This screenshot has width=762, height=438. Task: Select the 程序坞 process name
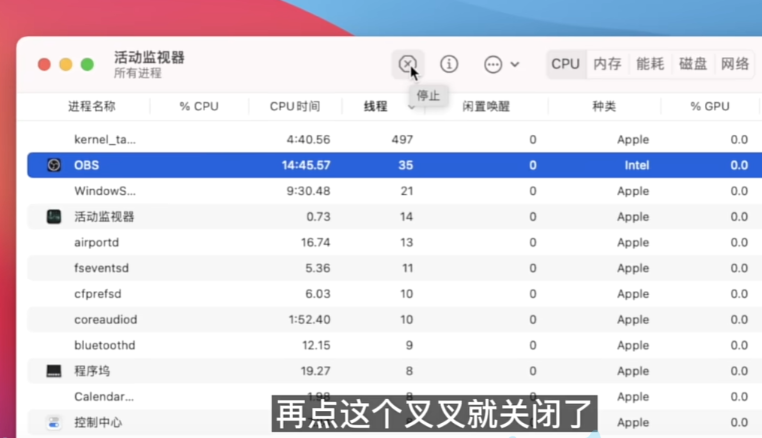(x=92, y=371)
